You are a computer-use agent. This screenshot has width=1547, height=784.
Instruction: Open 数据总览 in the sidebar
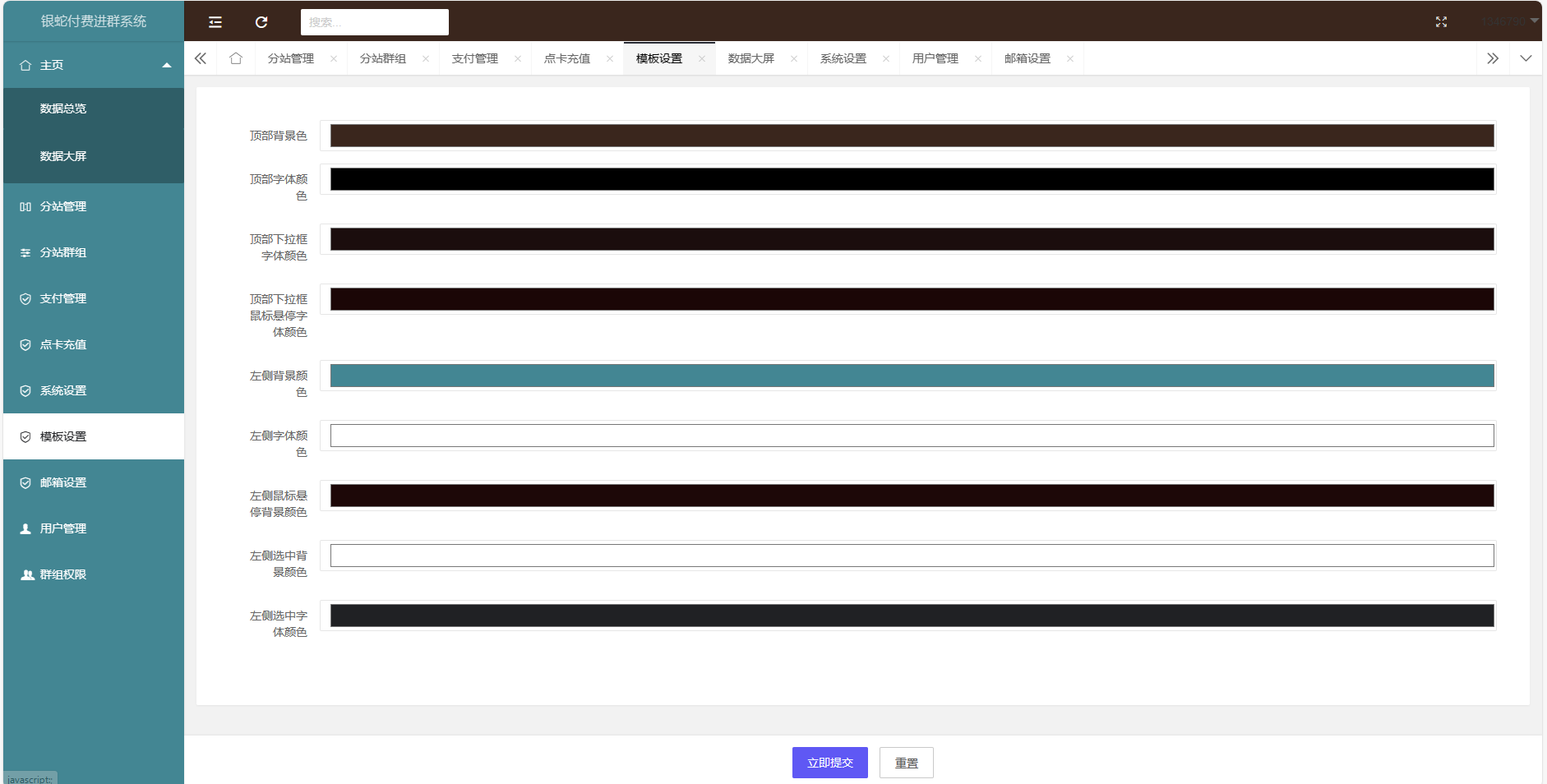tap(63, 108)
